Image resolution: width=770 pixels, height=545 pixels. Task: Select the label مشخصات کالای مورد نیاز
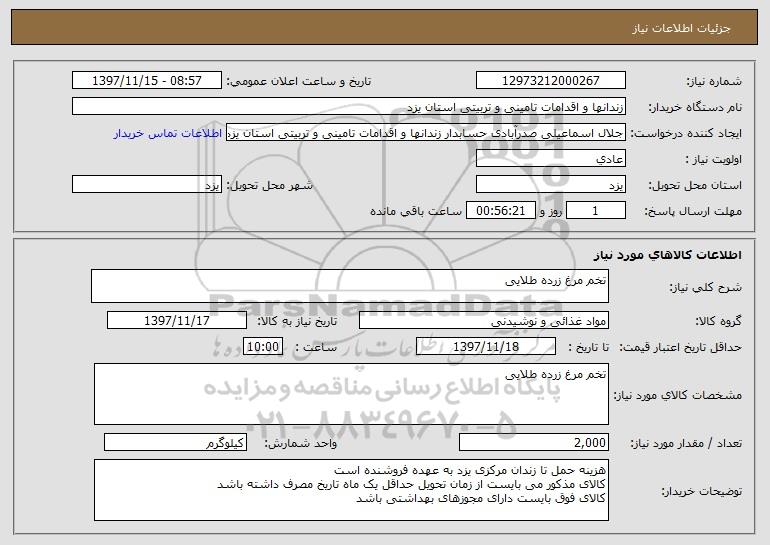coord(678,395)
